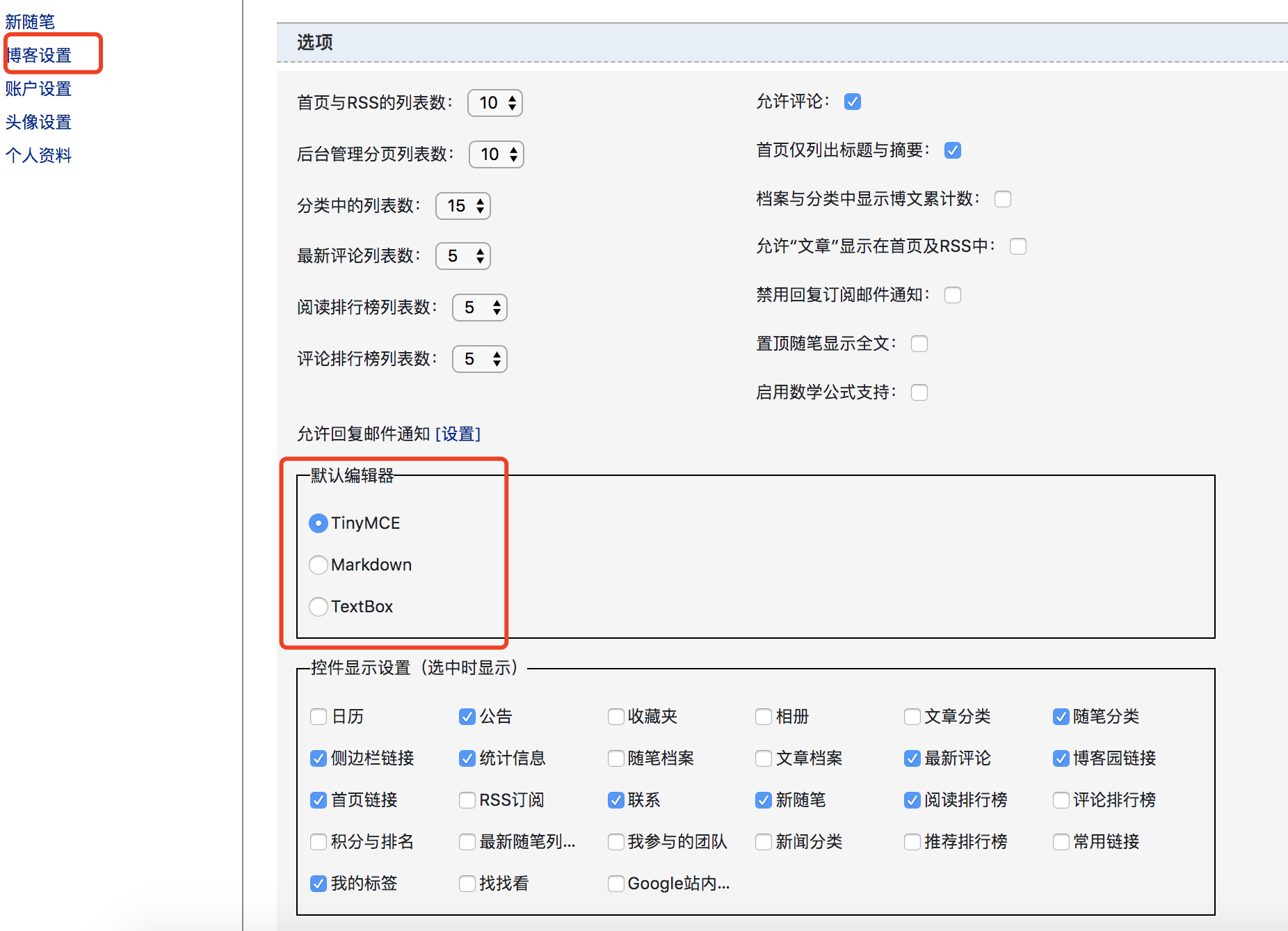Expand the 阅读排行榜列表数 dropdown
This screenshot has width=1288, height=931.
coord(480,308)
